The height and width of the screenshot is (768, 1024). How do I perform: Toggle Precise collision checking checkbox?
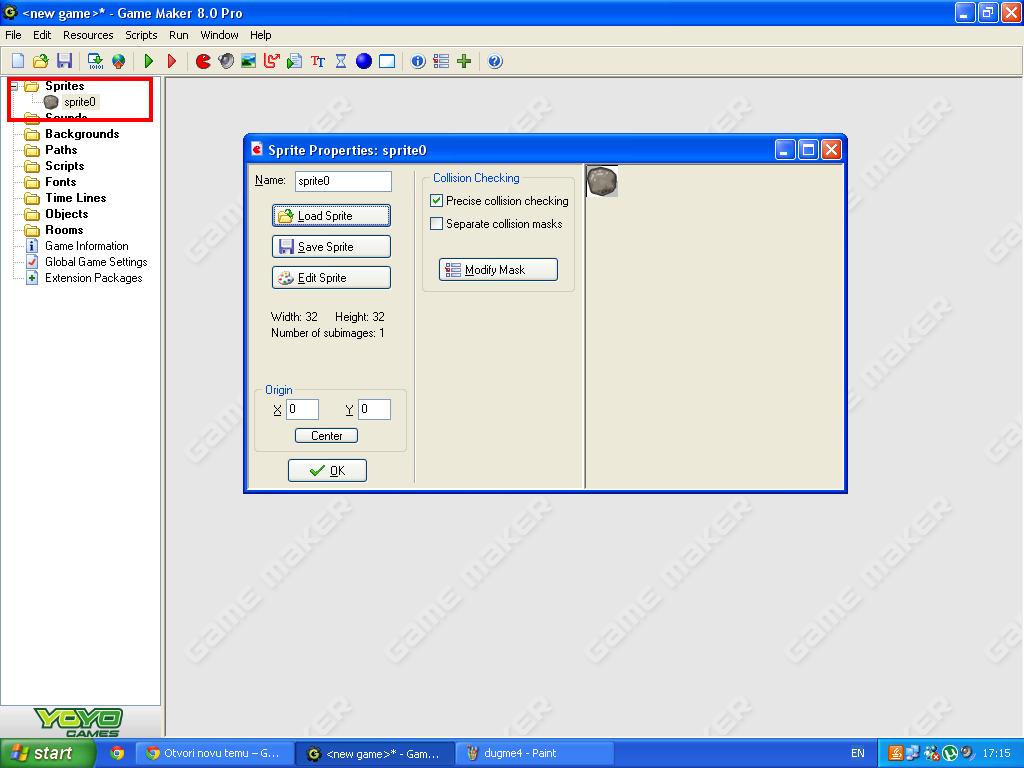(436, 200)
